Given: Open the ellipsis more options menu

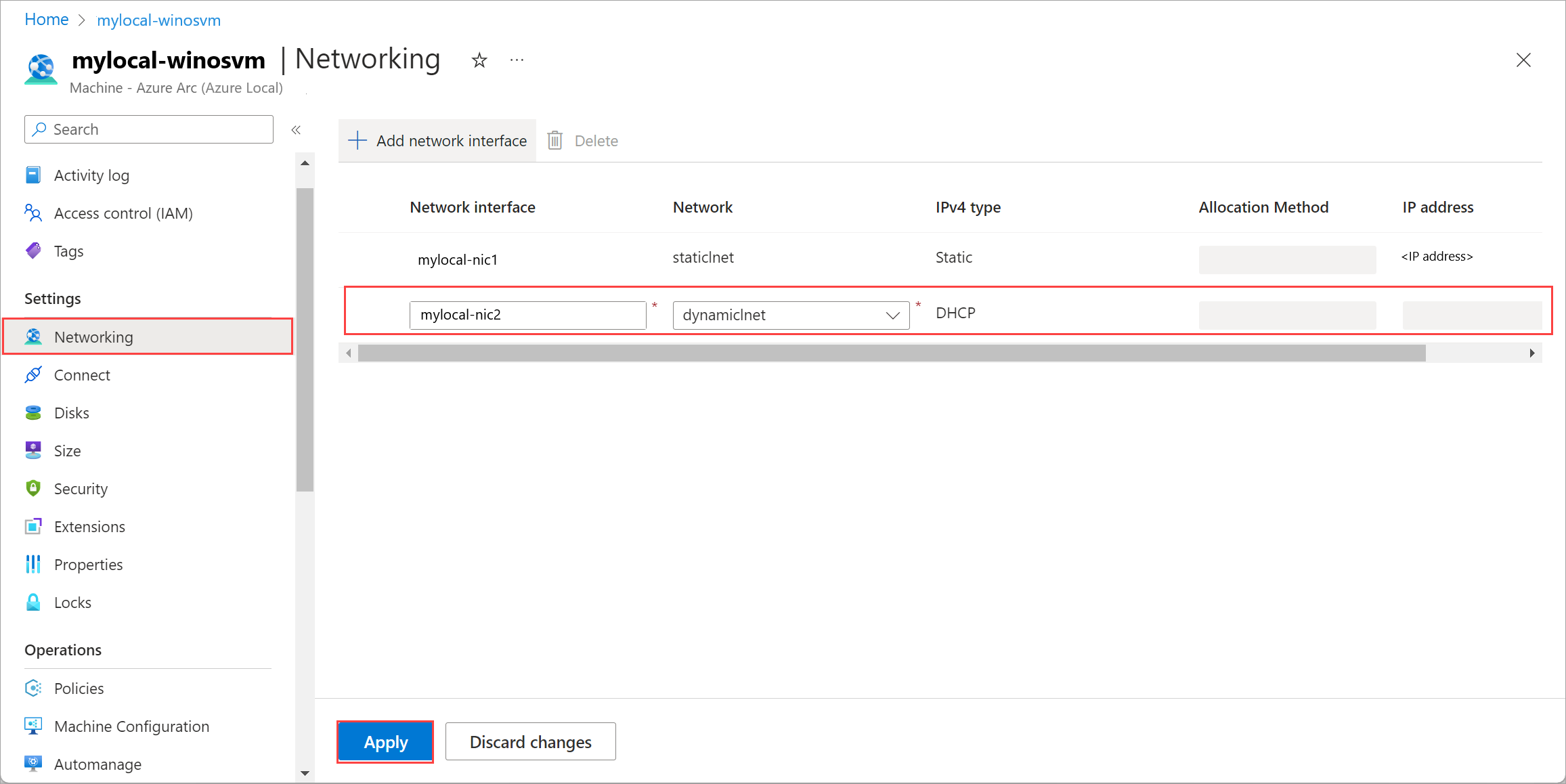Looking at the screenshot, I should coord(517,60).
